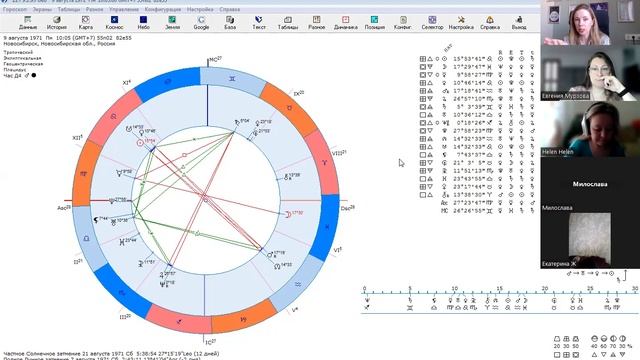640x360 pixels.
Task: Open the Селектор toolbar icon
Action: [432, 23]
